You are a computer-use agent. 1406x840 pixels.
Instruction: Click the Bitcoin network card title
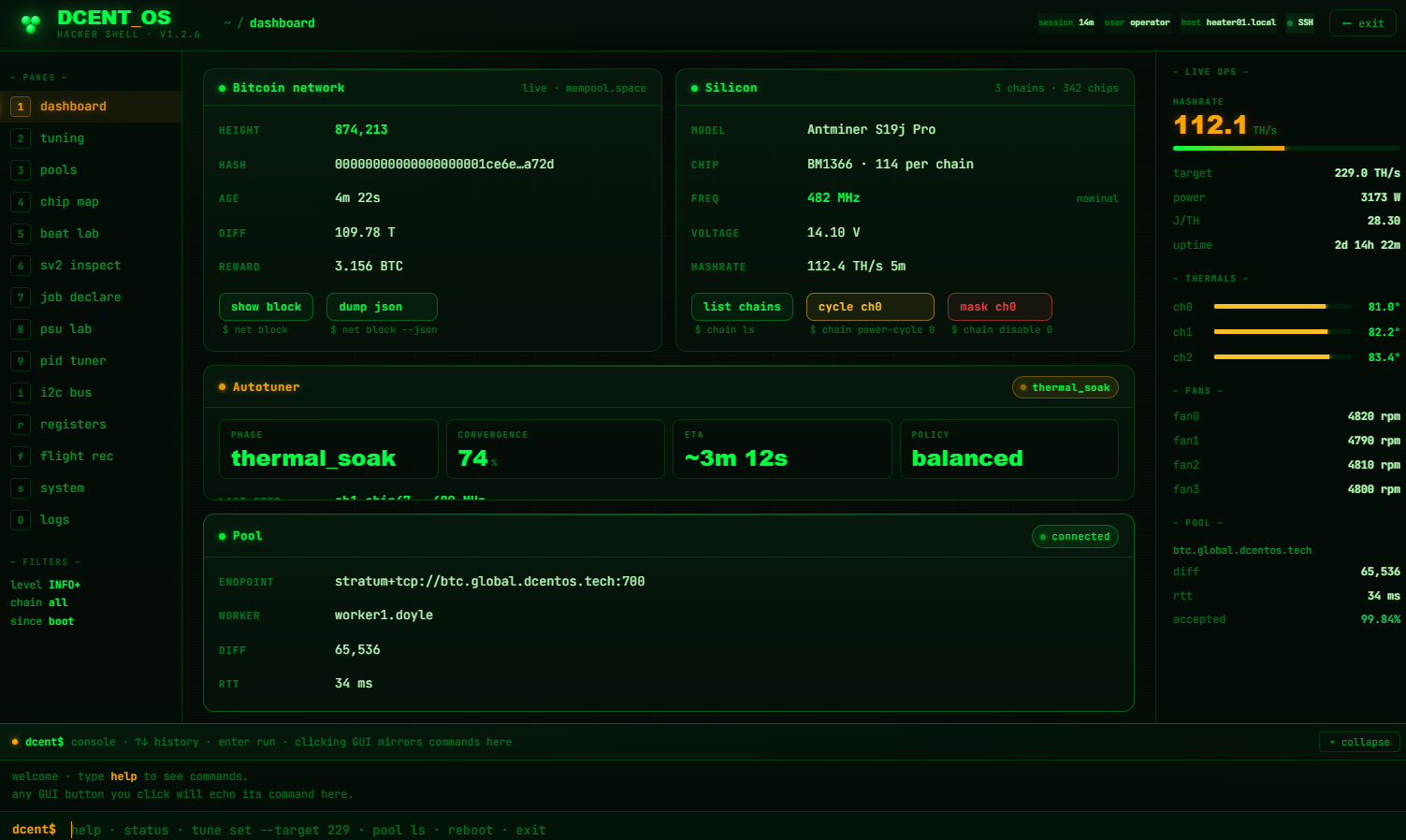pos(288,88)
